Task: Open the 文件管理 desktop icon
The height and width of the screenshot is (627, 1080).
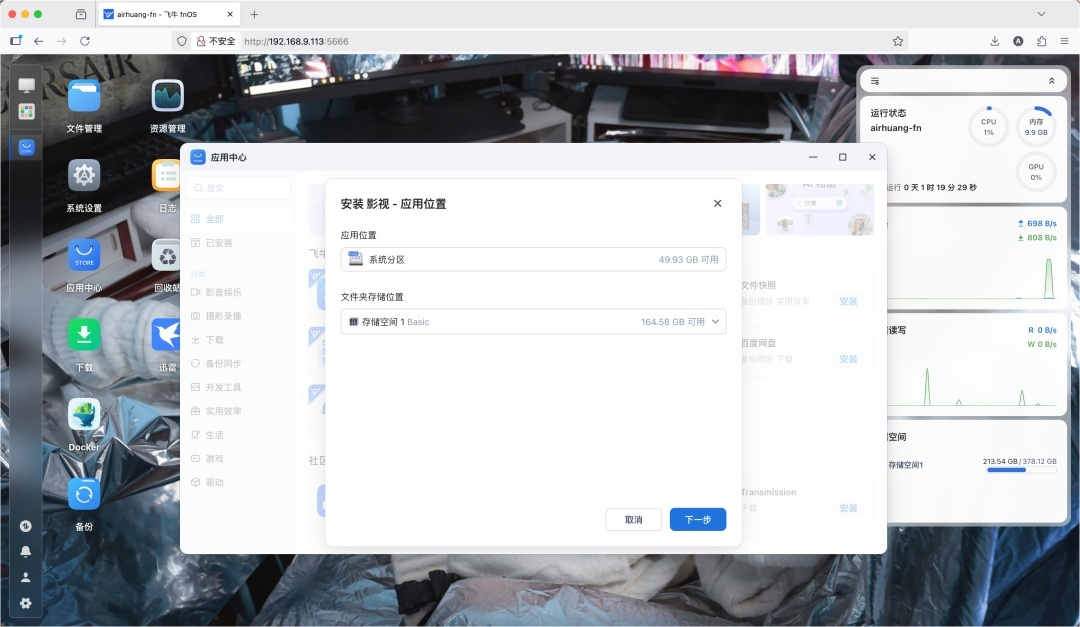Action: 84,96
